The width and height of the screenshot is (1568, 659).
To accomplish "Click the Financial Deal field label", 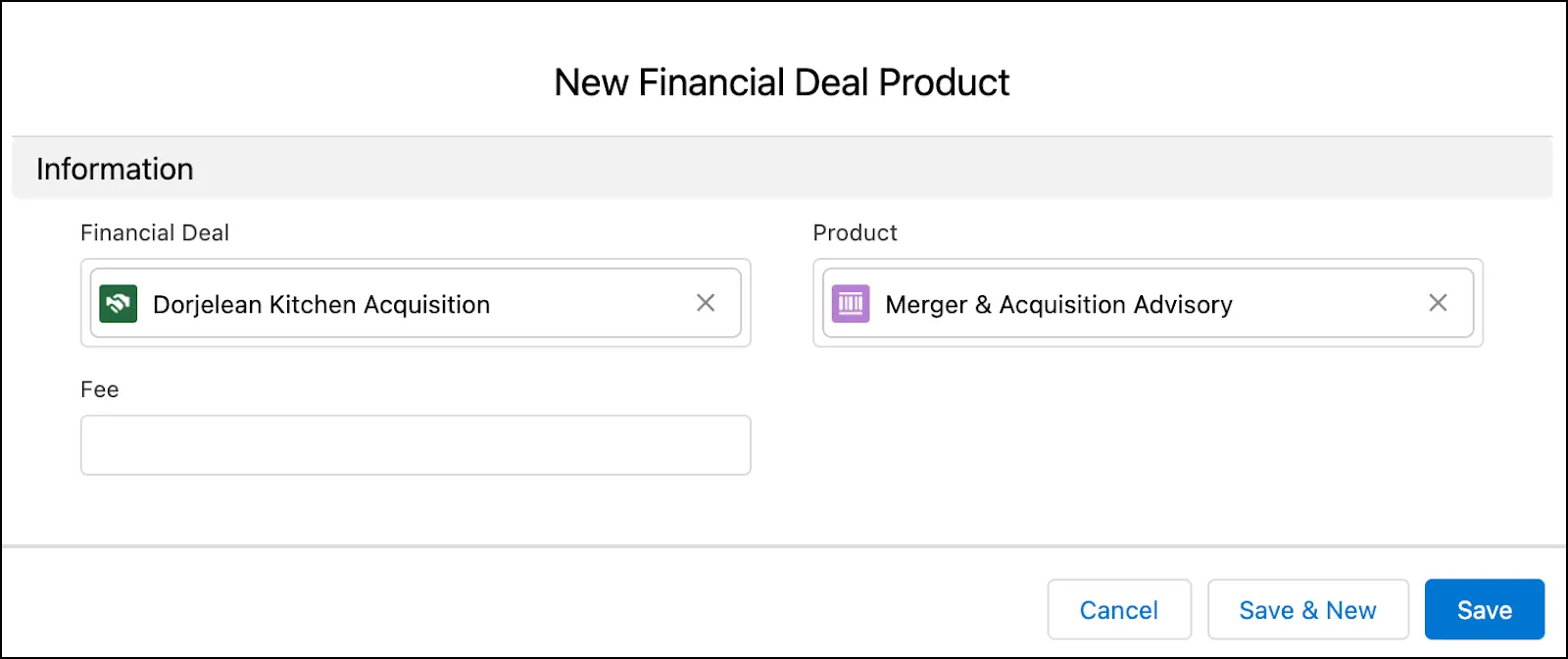I will click(155, 232).
